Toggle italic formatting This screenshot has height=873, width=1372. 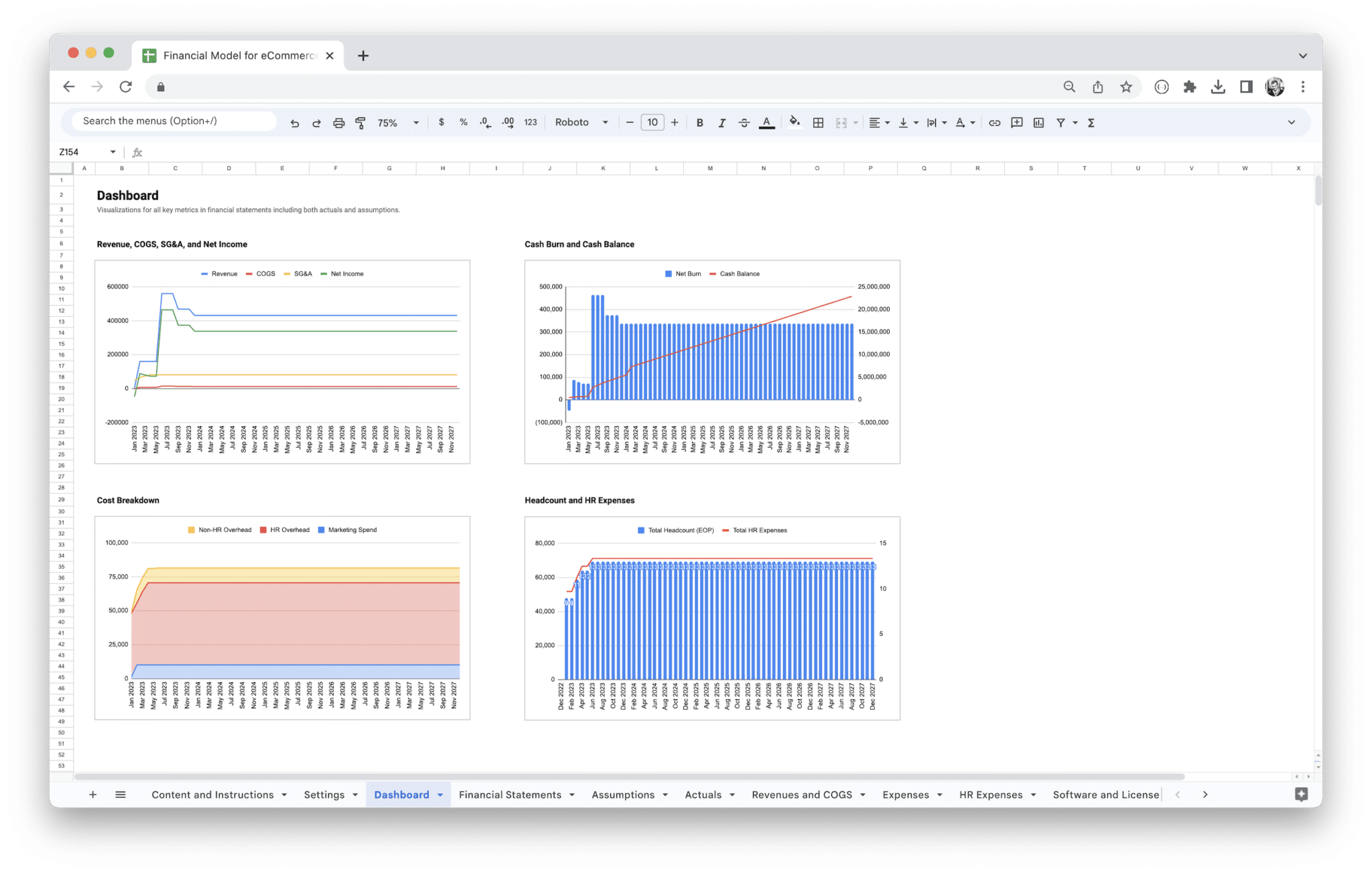pos(722,122)
